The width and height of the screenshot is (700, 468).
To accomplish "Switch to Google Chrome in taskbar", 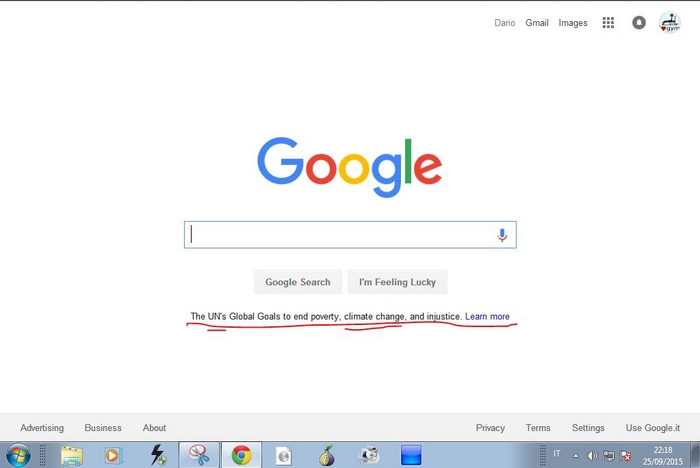I will pos(241,455).
